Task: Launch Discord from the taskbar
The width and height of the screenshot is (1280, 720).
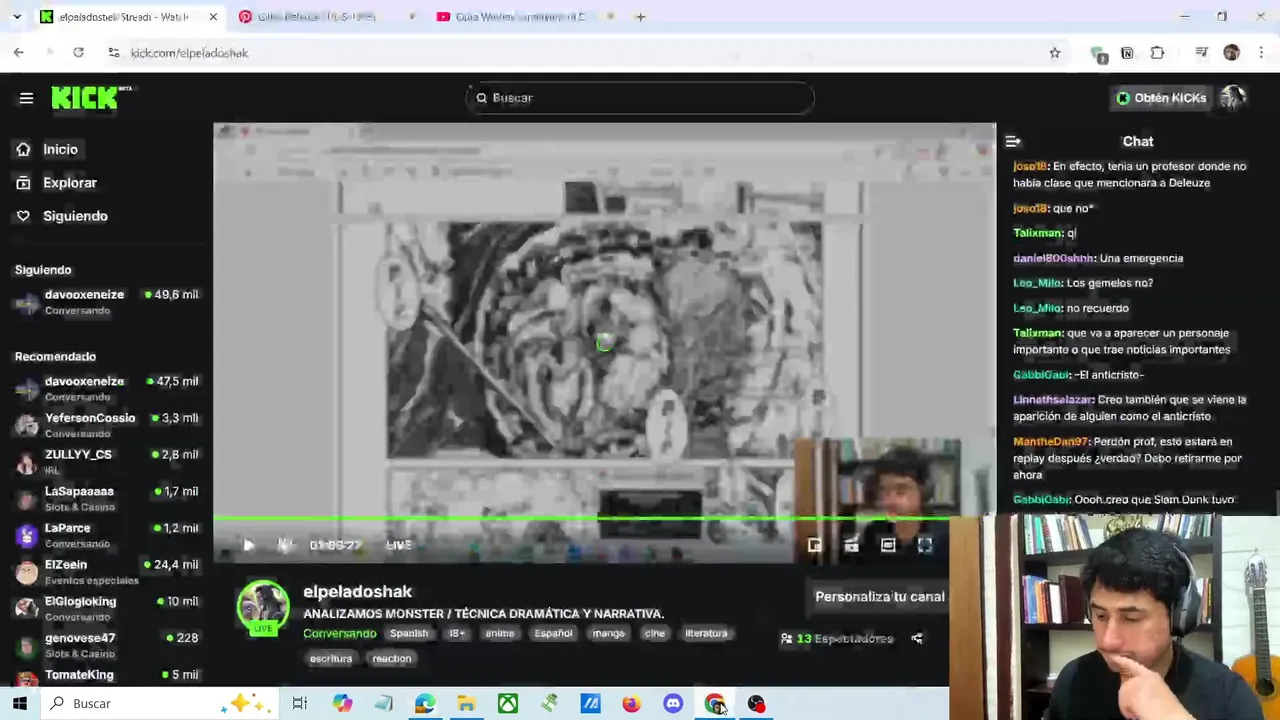Action: [673, 704]
